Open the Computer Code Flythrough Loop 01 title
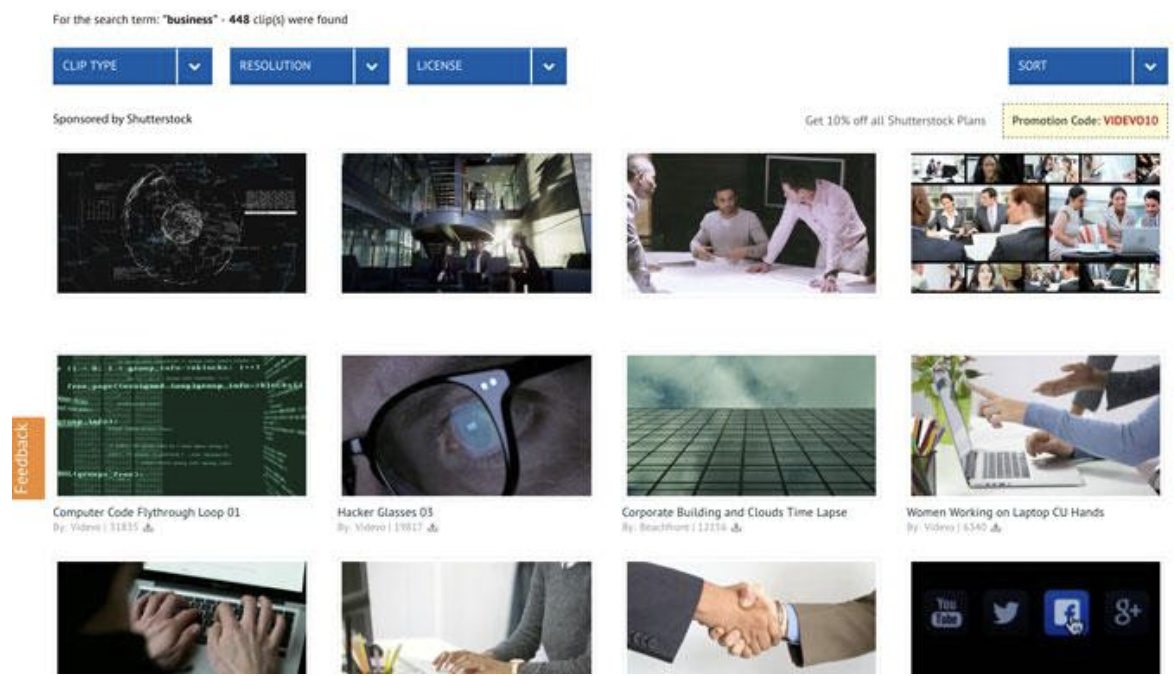Image resolution: width=1174 pixels, height=676 pixels. pyautogui.click(x=147, y=512)
